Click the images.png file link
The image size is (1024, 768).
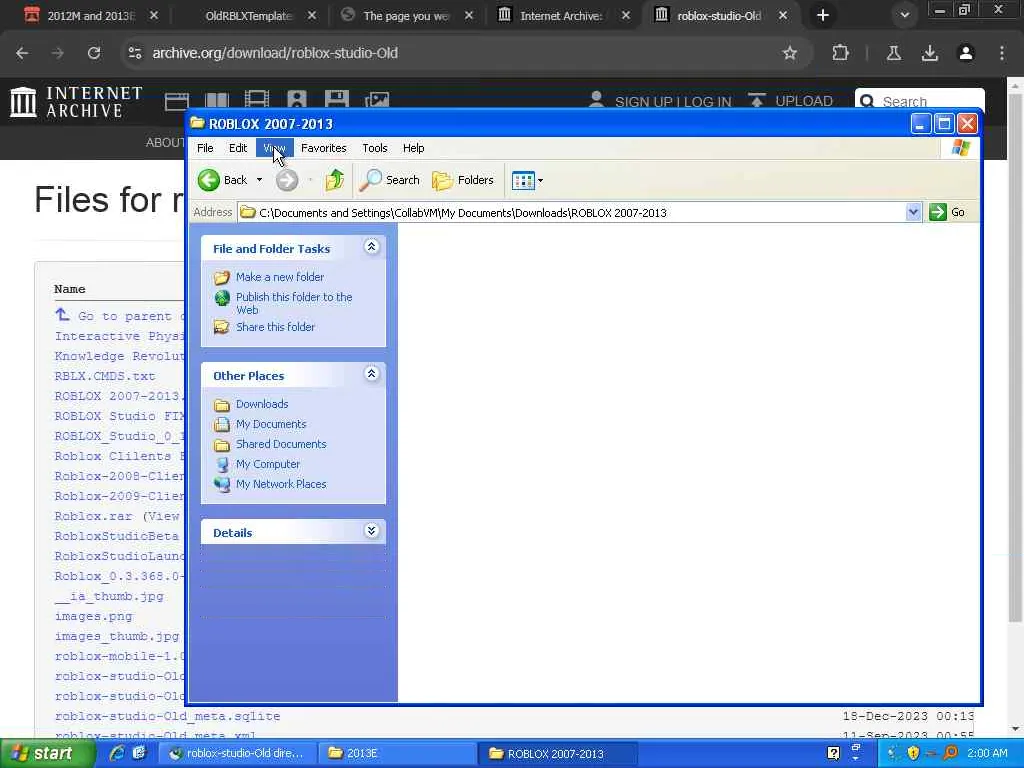(x=93, y=616)
